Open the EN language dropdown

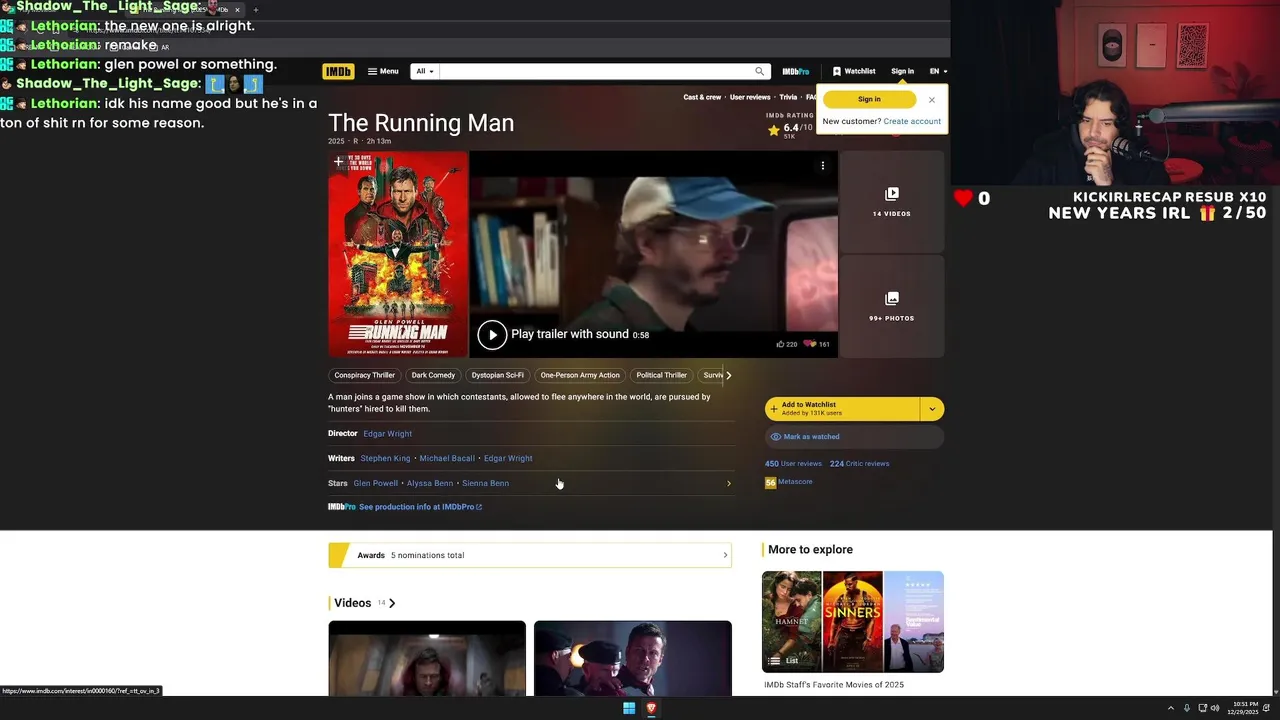click(938, 71)
